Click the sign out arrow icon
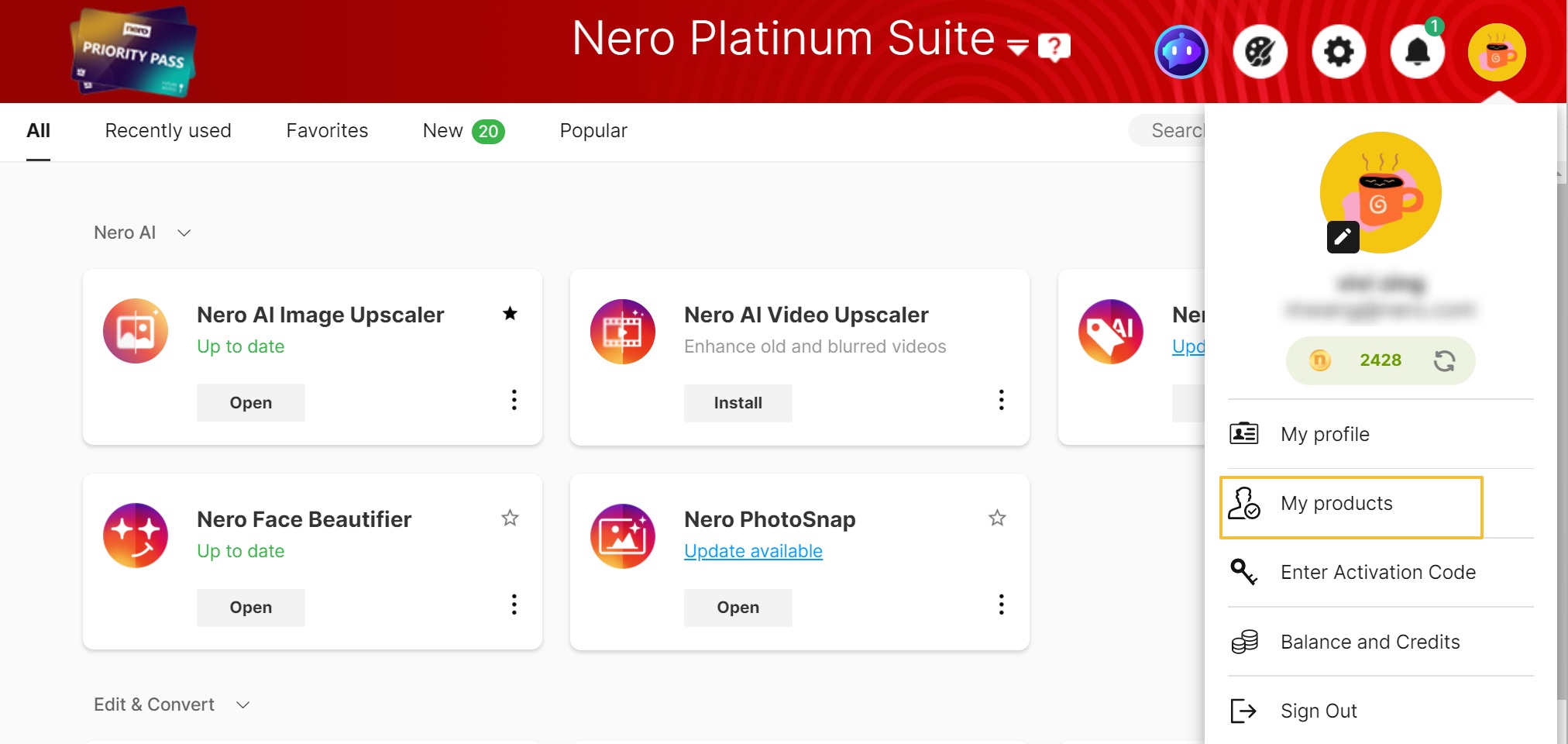This screenshot has width=1568, height=744. pyautogui.click(x=1243, y=711)
